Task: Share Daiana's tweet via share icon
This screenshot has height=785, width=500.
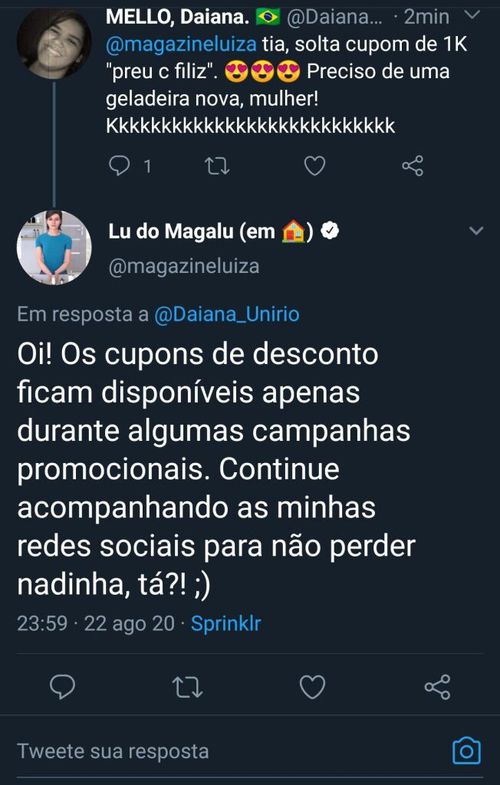Action: coord(412,166)
